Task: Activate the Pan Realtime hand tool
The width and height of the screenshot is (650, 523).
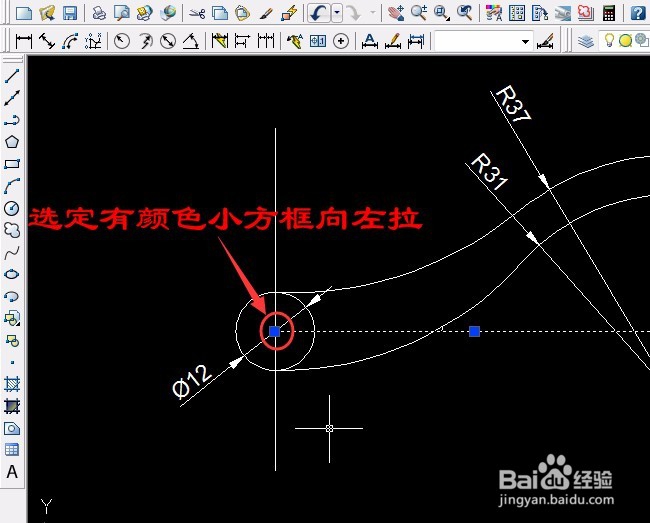Action: [x=396, y=13]
